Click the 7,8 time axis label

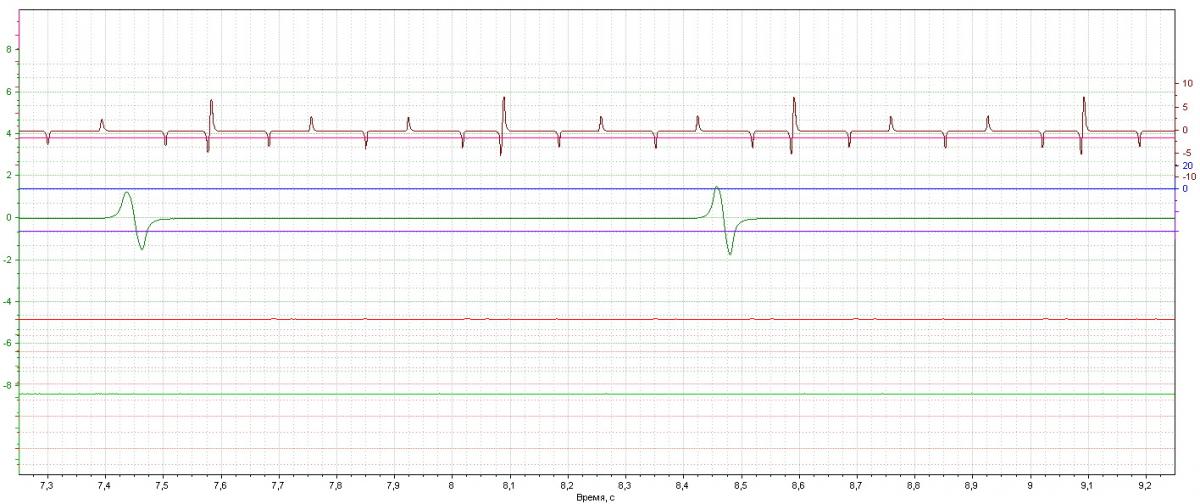336,485
